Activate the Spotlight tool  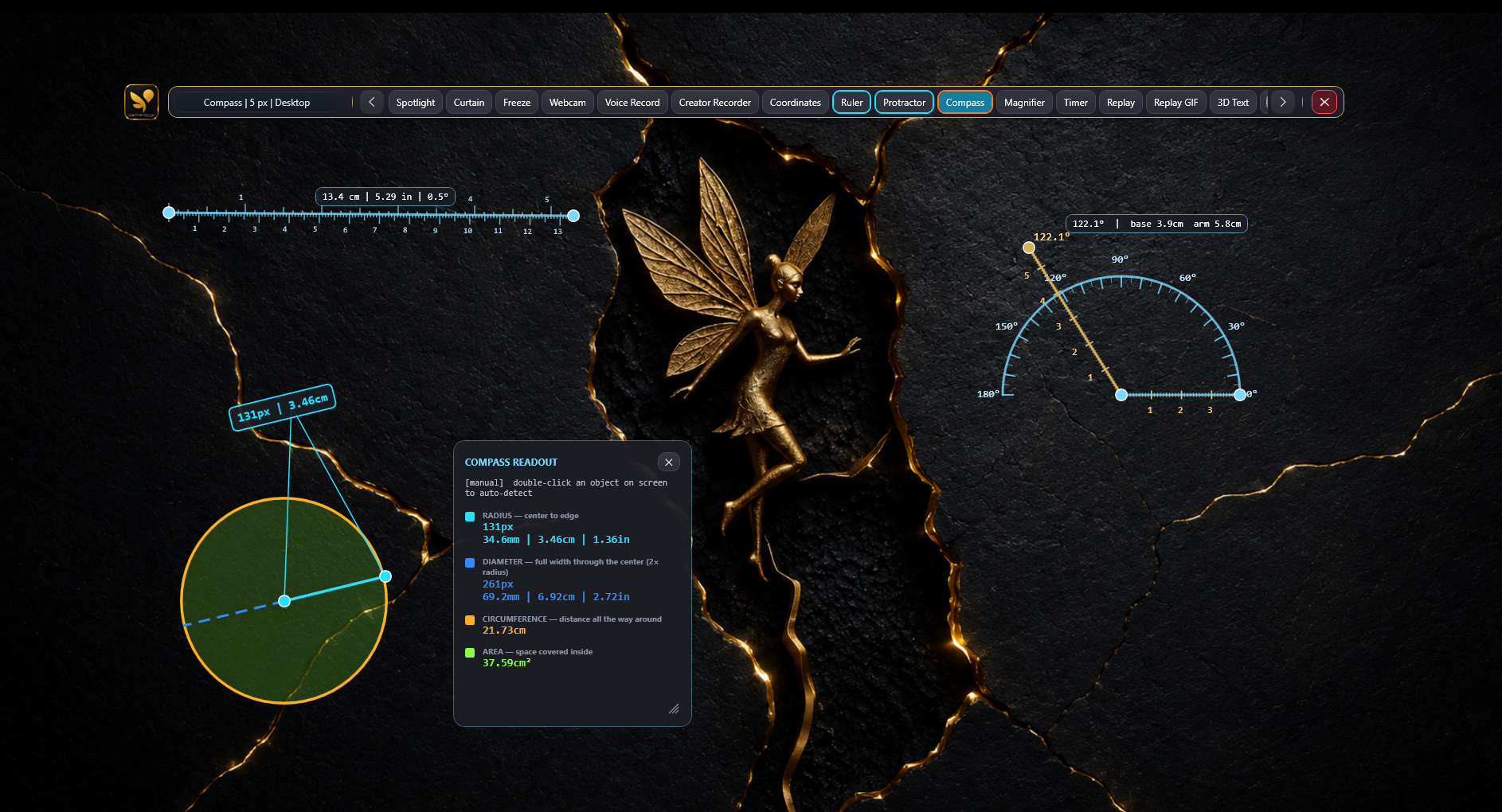point(416,102)
